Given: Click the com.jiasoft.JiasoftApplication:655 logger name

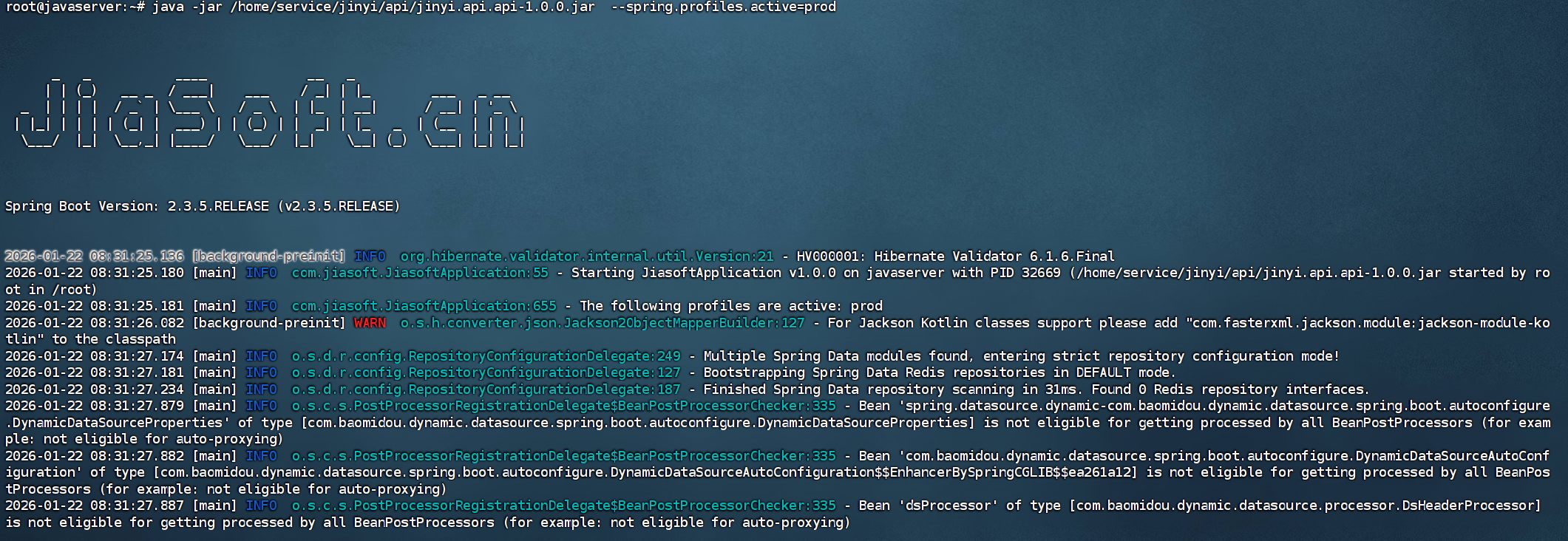Looking at the screenshot, I should point(424,306).
